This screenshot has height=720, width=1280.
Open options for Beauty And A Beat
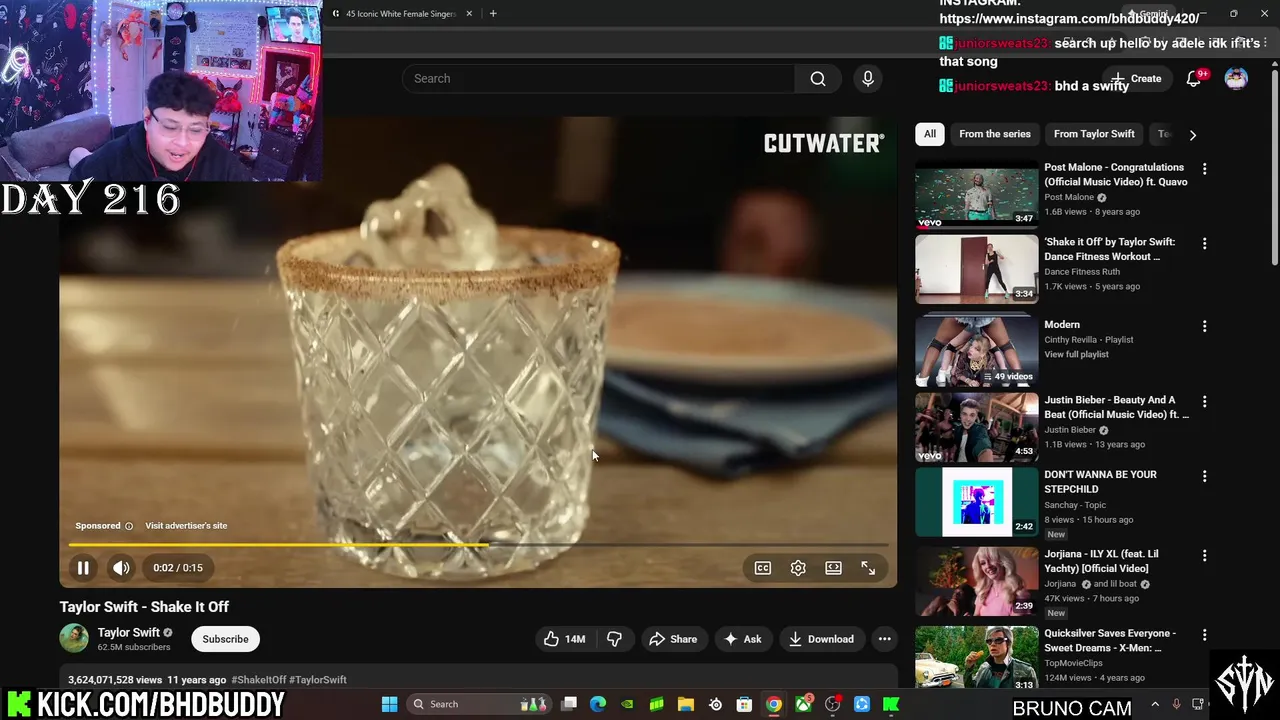pyautogui.click(x=1204, y=401)
